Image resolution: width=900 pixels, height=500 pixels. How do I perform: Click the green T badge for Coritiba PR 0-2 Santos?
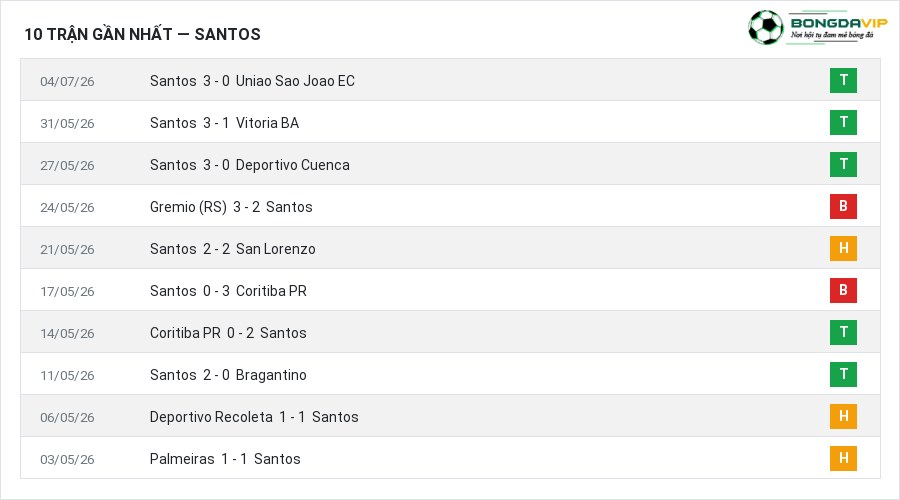click(843, 332)
